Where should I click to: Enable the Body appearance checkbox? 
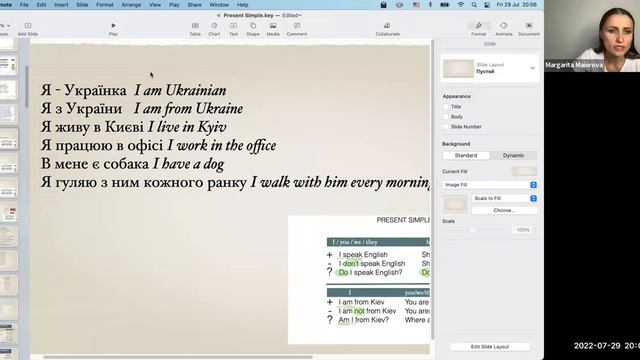pos(446,117)
